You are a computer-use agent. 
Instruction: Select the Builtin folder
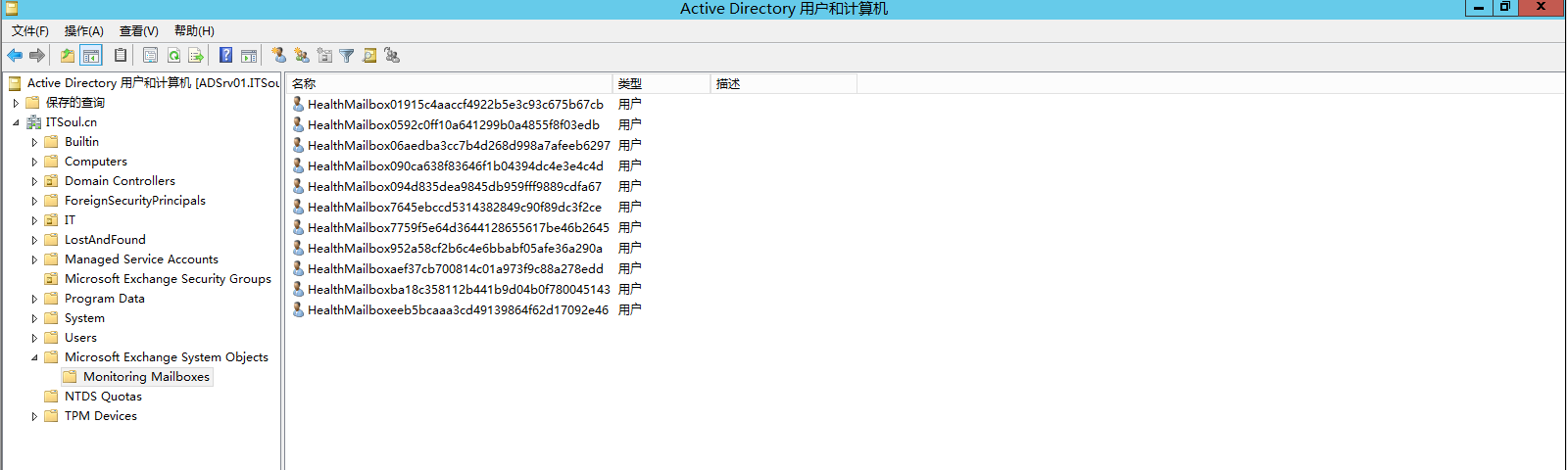click(x=81, y=142)
